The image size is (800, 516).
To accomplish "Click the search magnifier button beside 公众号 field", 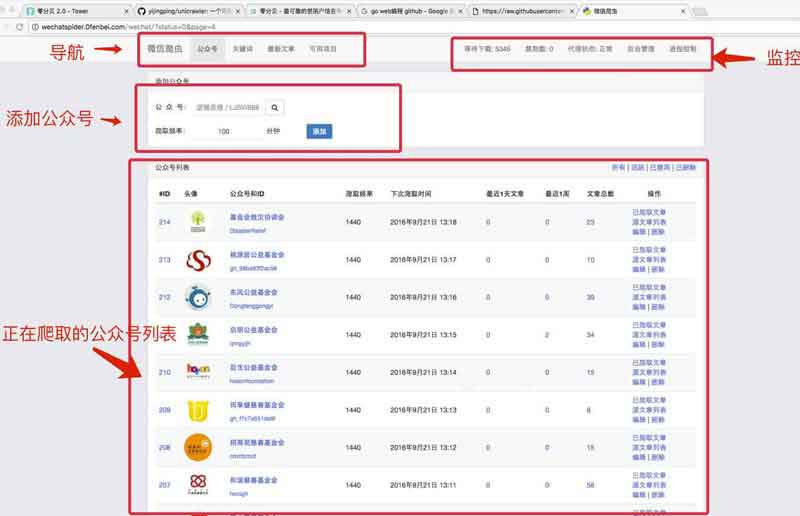I will [275, 108].
